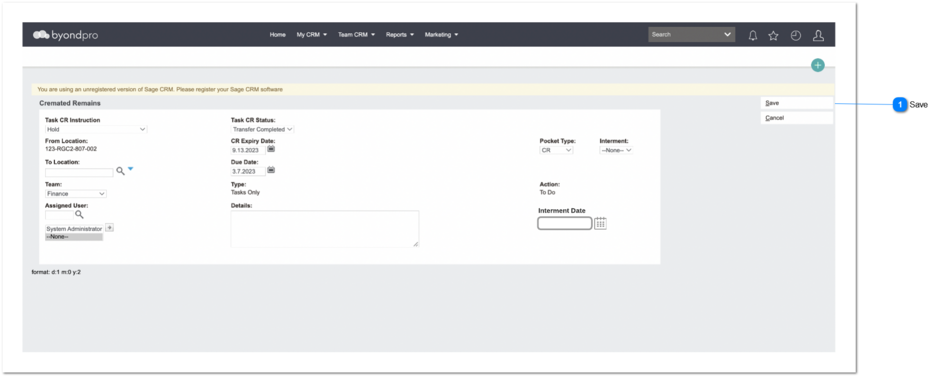Viewport: 936px width, 377px height.
Task: Open the Interment dropdown
Action: 616,150
